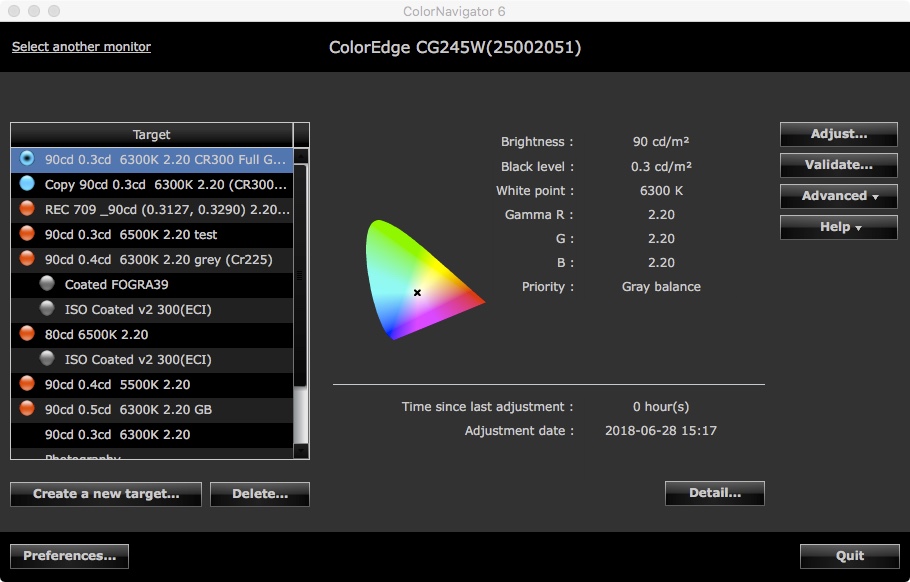Click the cyan icon next to Copy 90cd target

pyautogui.click(x=27, y=183)
